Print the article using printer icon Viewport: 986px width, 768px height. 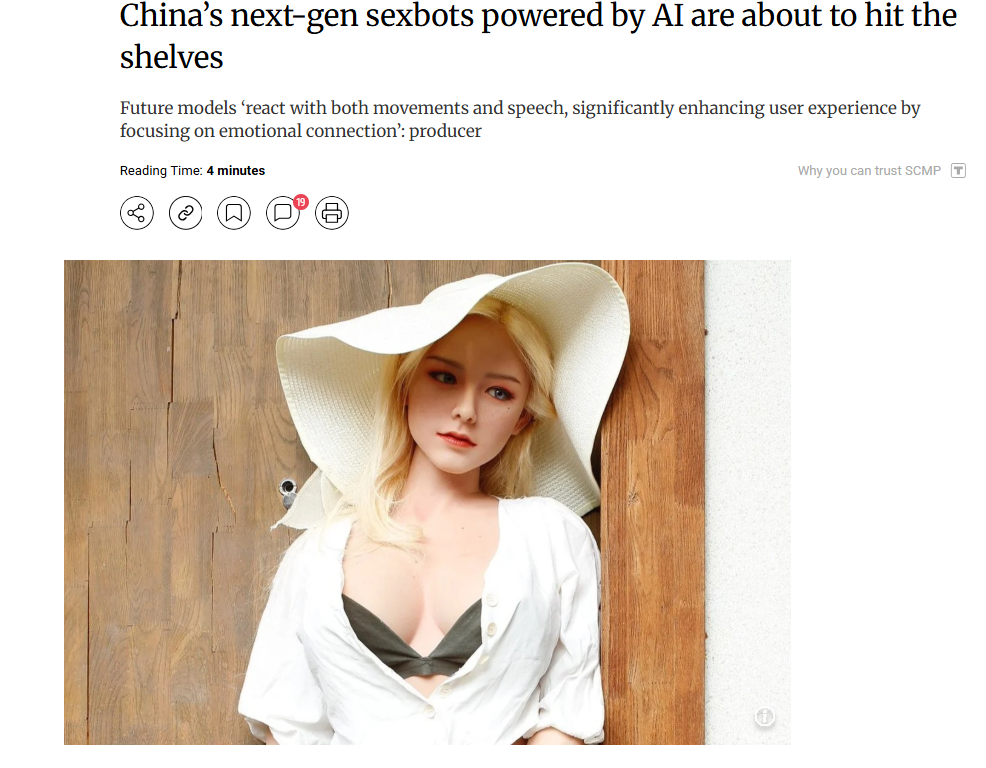click(332, 213)
